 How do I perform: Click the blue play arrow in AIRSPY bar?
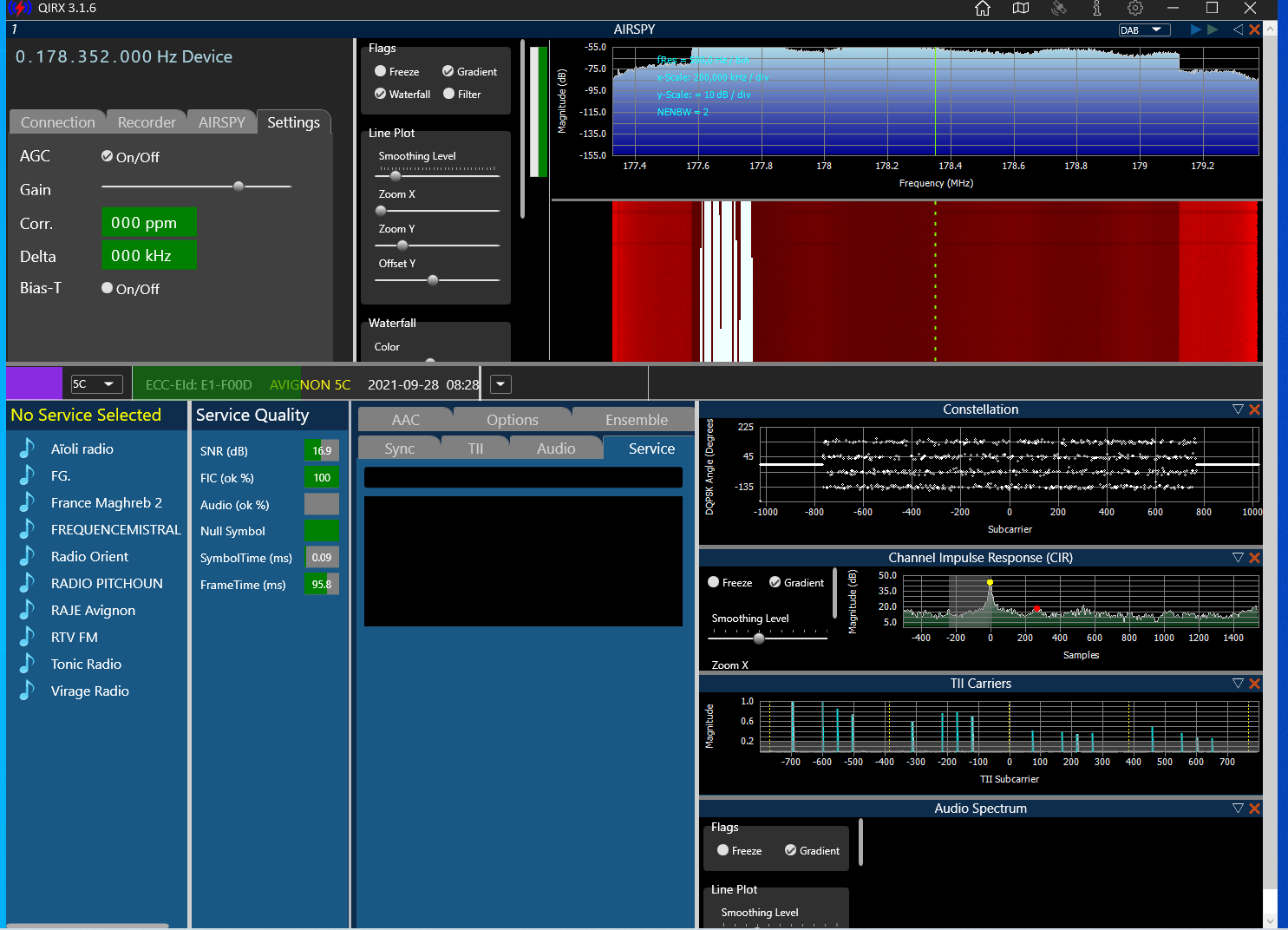pos(1196,29)
